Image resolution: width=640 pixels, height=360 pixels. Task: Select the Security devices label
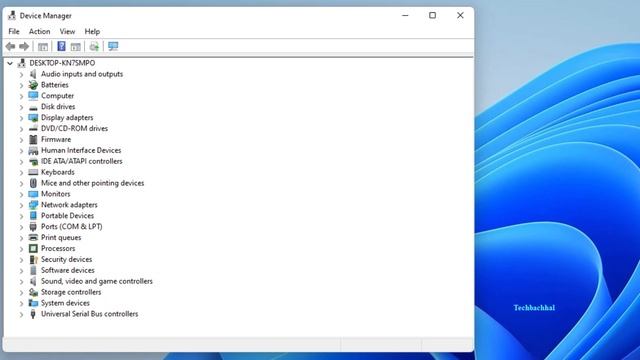67,260
